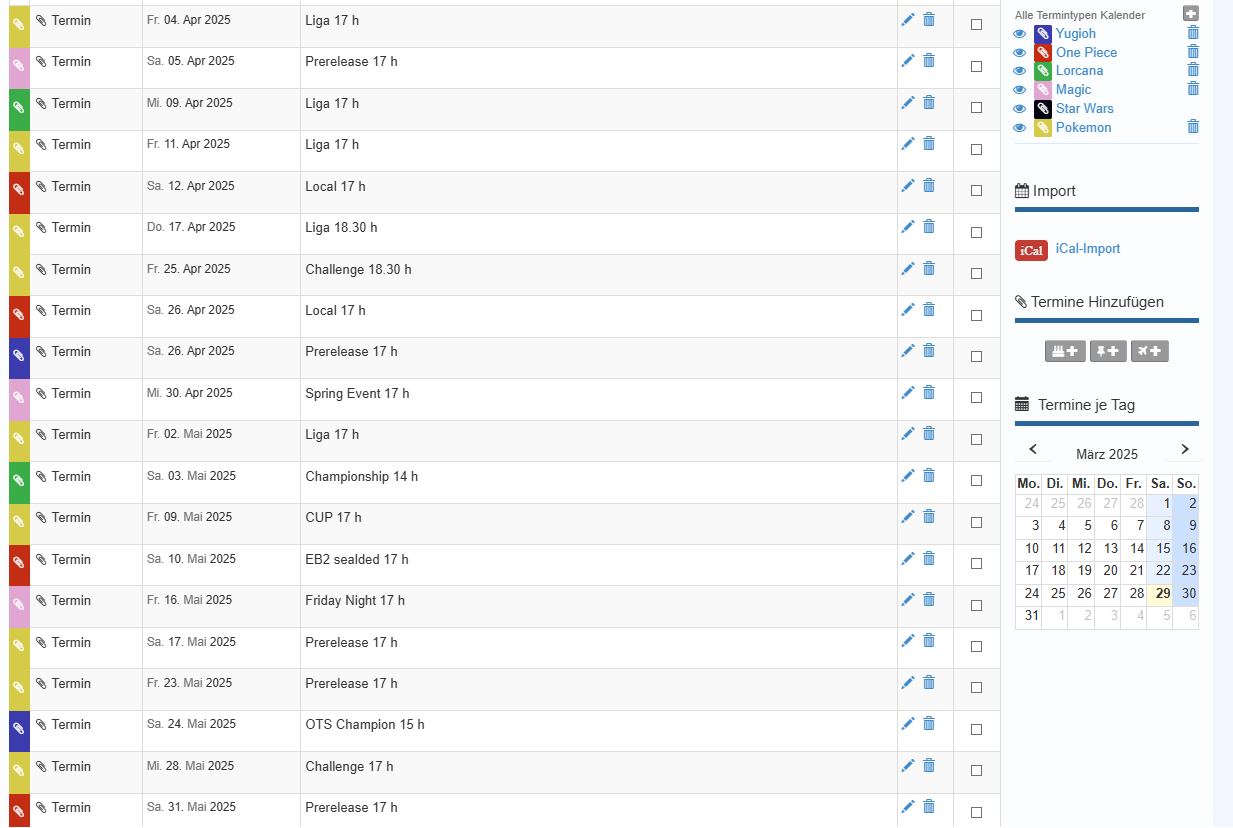Click the black Star Wars color swatch

point(1043,109)
